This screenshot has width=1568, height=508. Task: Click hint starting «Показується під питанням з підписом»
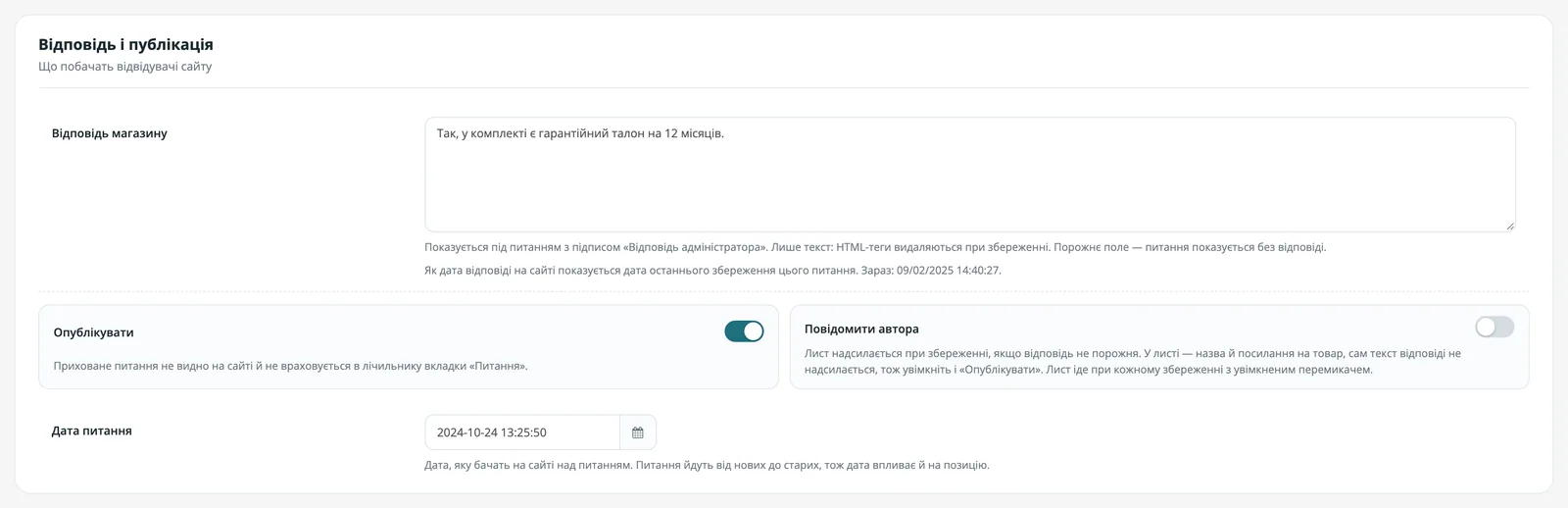[875, 247]
